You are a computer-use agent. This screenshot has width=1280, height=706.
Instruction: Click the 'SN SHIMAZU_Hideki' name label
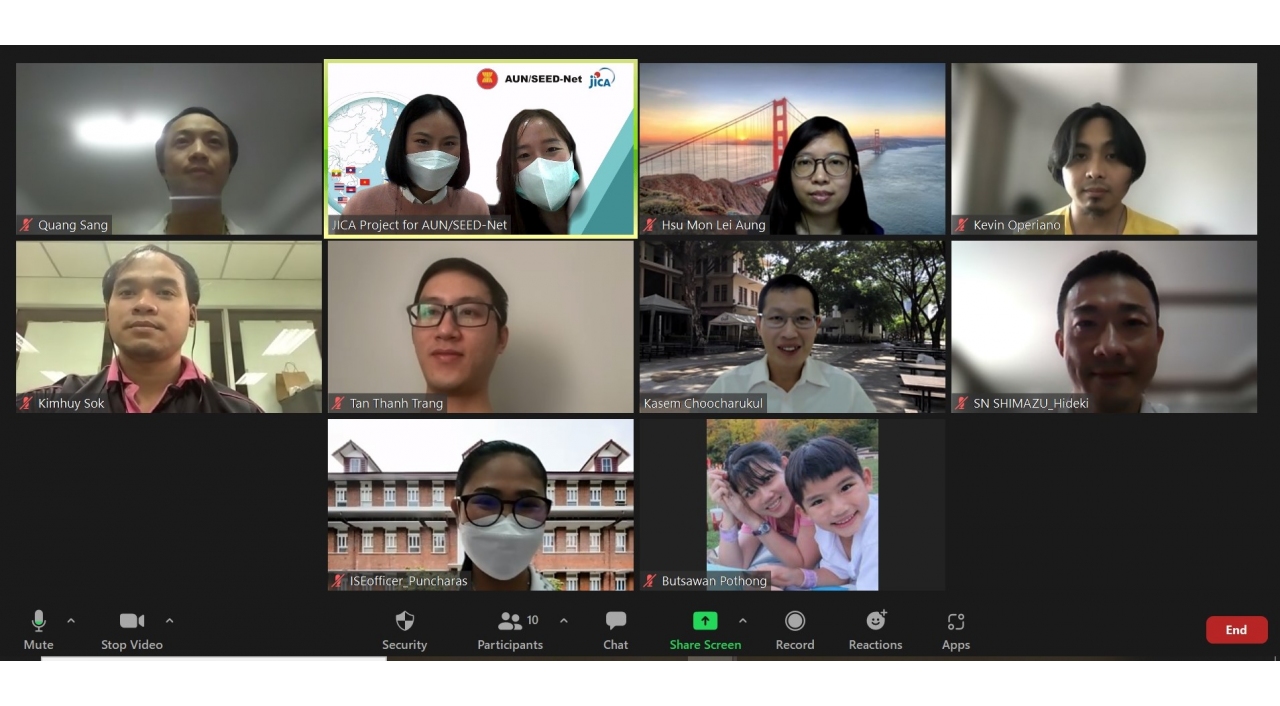1031,403
